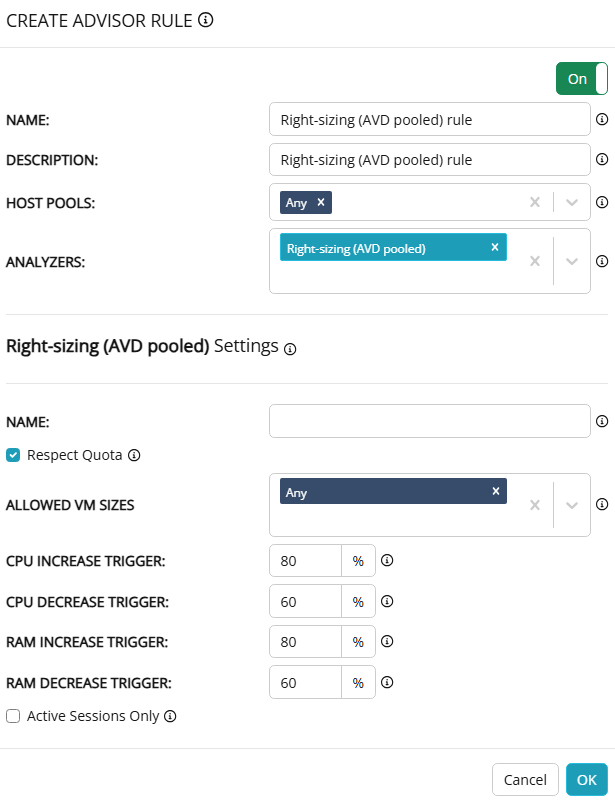Confirm the rule with OK button
Viewport: 615px width, 805px height.
586,780
